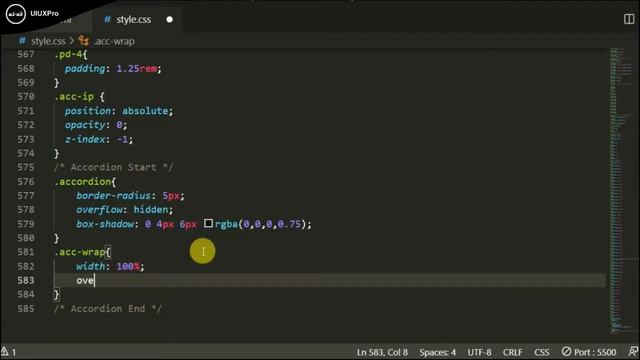Click the Accordion End comment
Viewport: 640px width, 360px height.
click(x=108, y=309)
